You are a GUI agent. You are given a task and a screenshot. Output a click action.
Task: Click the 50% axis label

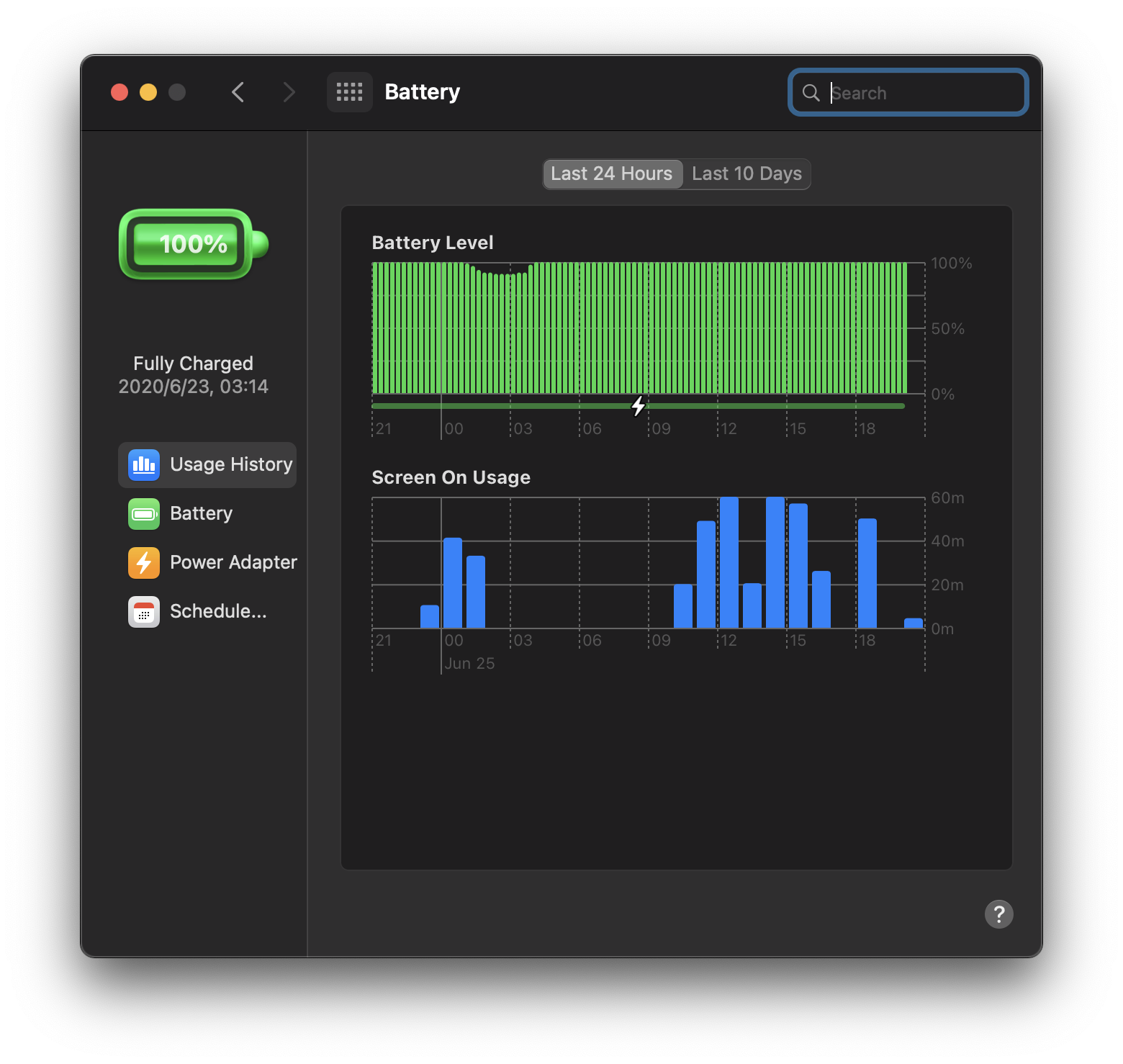(x=947, y=329)
